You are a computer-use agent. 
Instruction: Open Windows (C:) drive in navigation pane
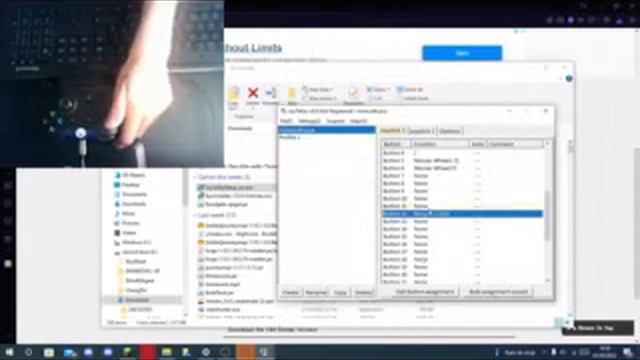[133, 242]
